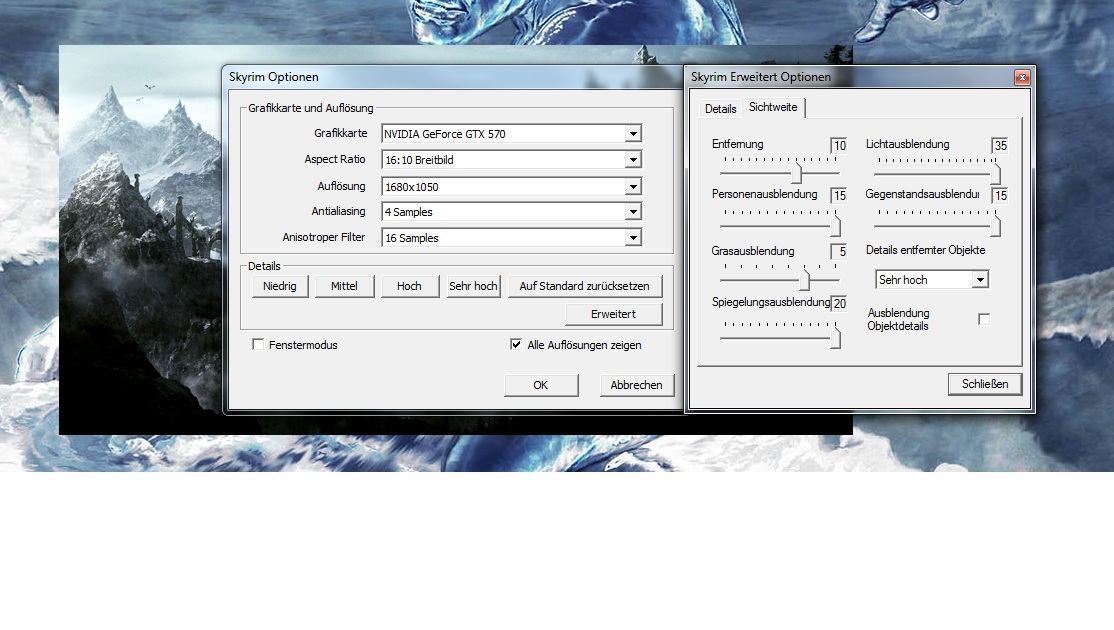Click the Personenausblendung value box showing 15
This screenshot has width=1114, height=630.
tap(838, 195)
